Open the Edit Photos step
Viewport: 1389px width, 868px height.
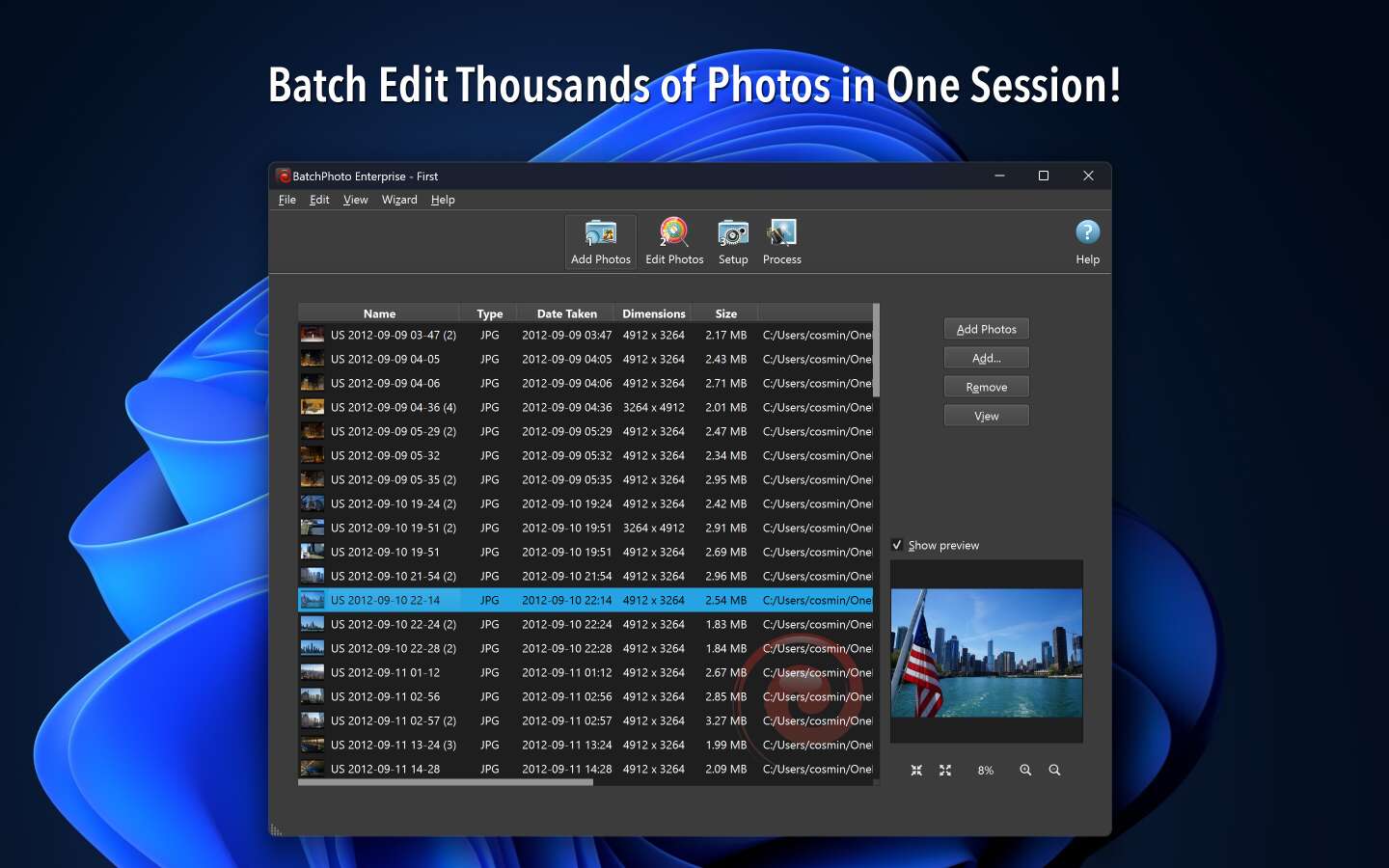pyautogui.click(x=674, y=241)
